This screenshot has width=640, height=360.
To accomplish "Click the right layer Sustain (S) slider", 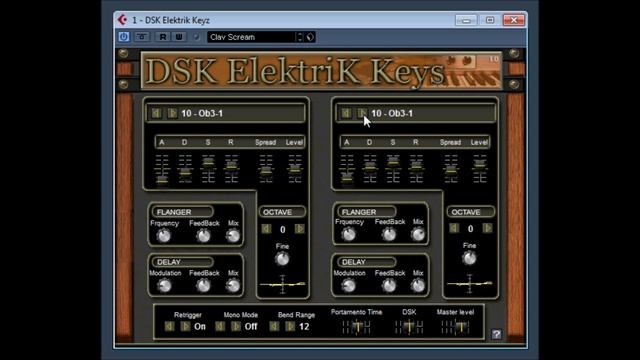I will (393, 169).
